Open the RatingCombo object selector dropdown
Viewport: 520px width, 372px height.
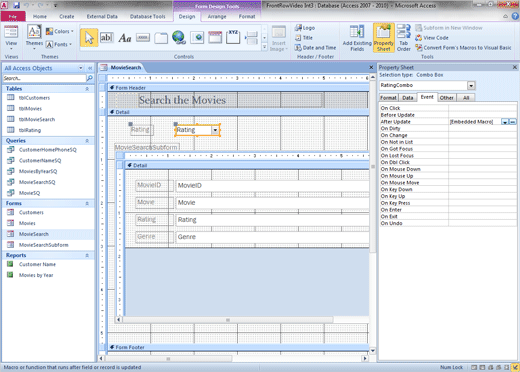tap(471, 86)
